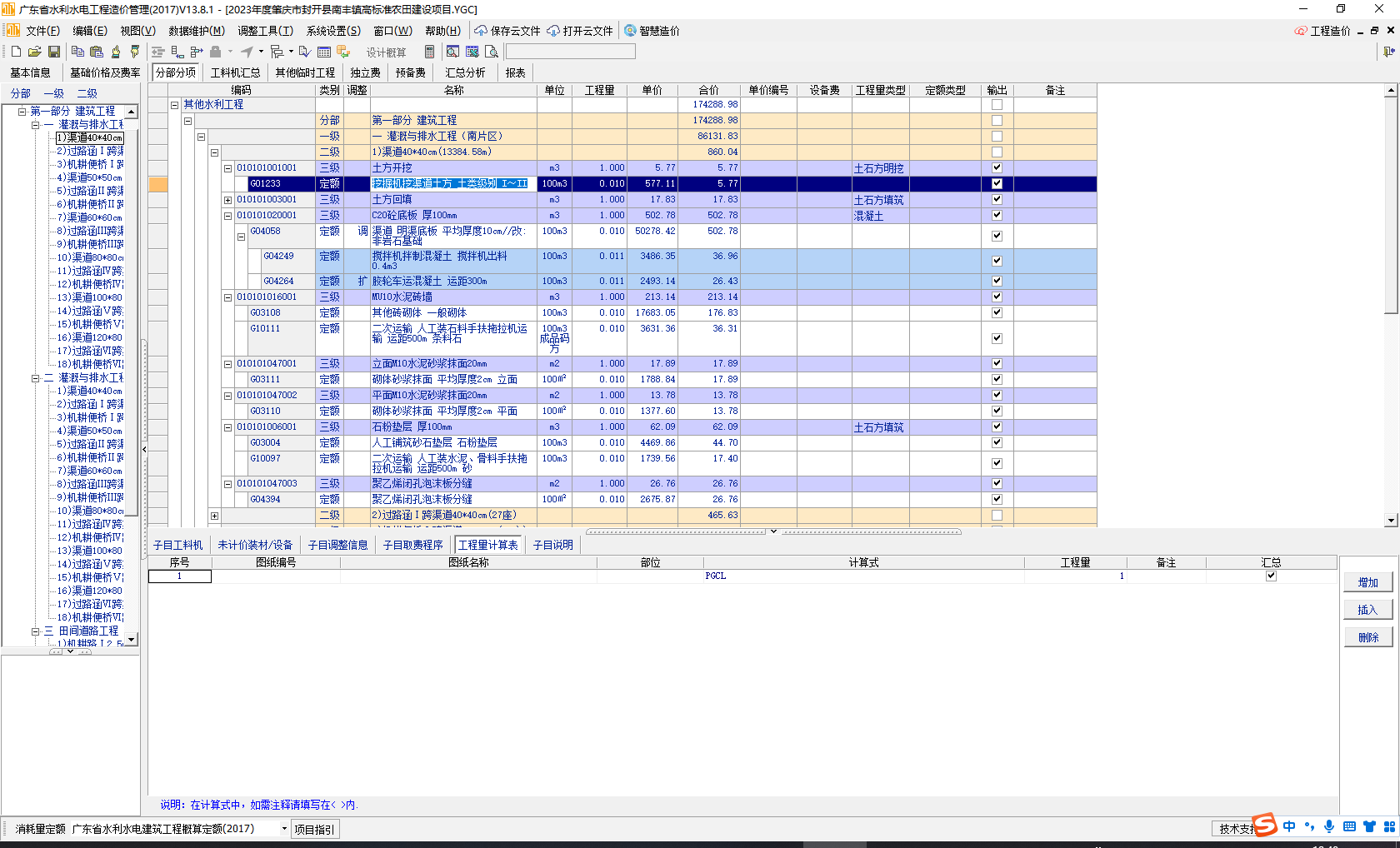Click the 增加 button
This screenshot has height=848, width=1400.
tap(1367, 582)
